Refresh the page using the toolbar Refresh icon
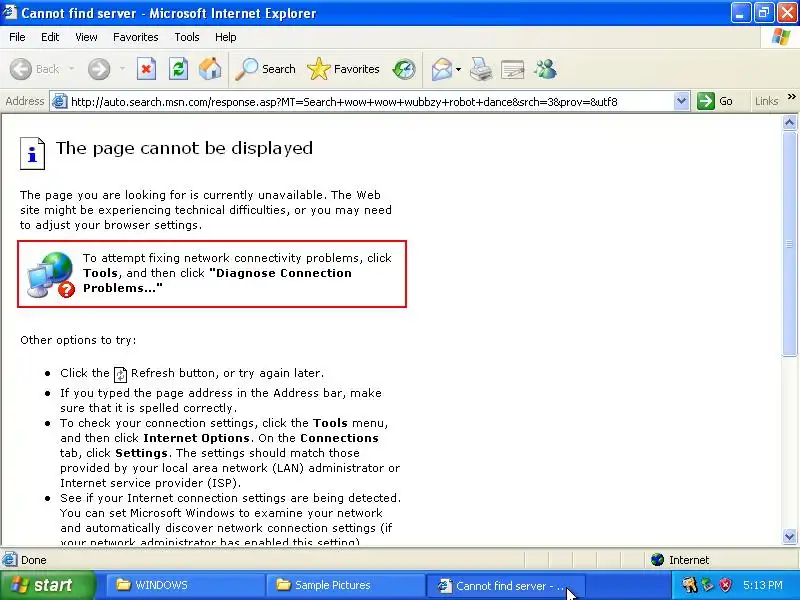 179,69
